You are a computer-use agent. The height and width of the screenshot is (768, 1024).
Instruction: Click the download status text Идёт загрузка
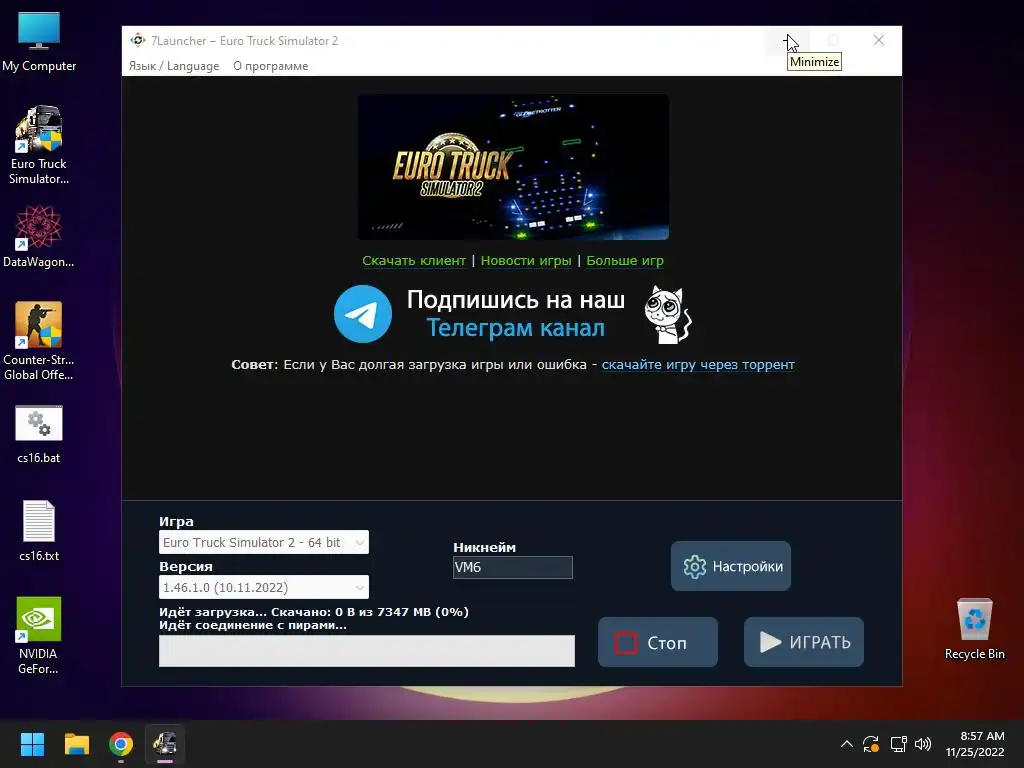pos(313,612)
